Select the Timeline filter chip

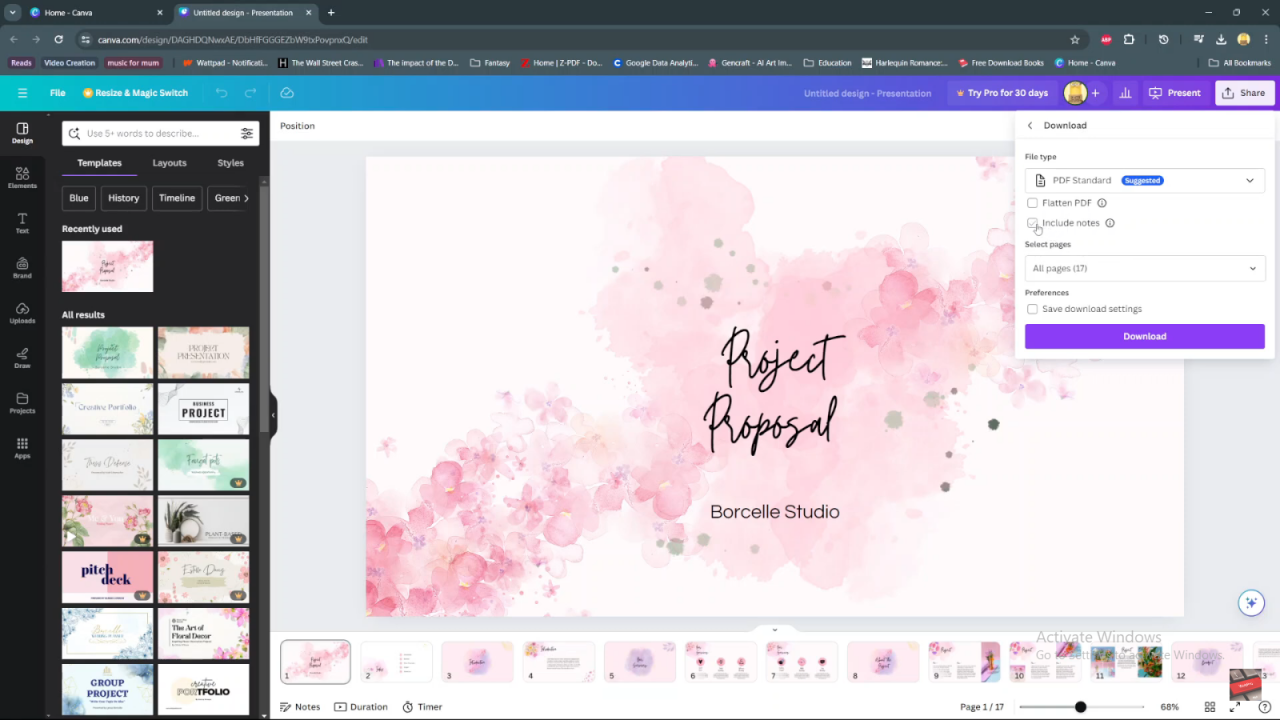click(x=177, y=198)
